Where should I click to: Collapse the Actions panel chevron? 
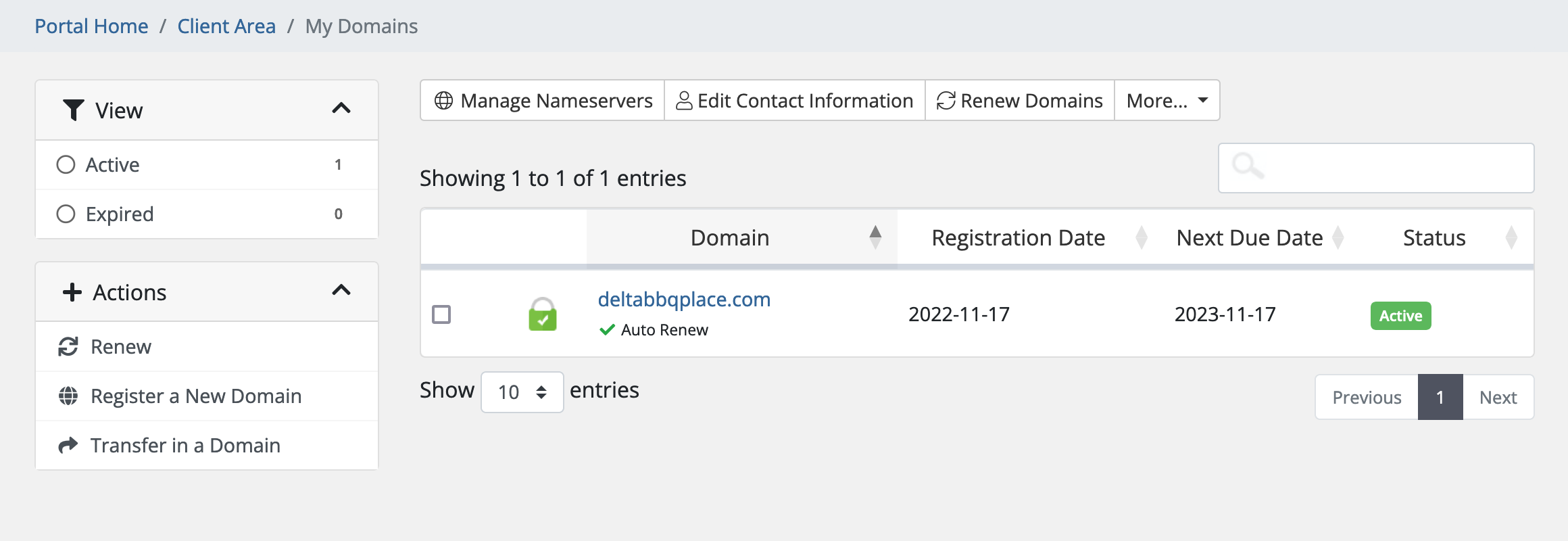pos(341,290)
